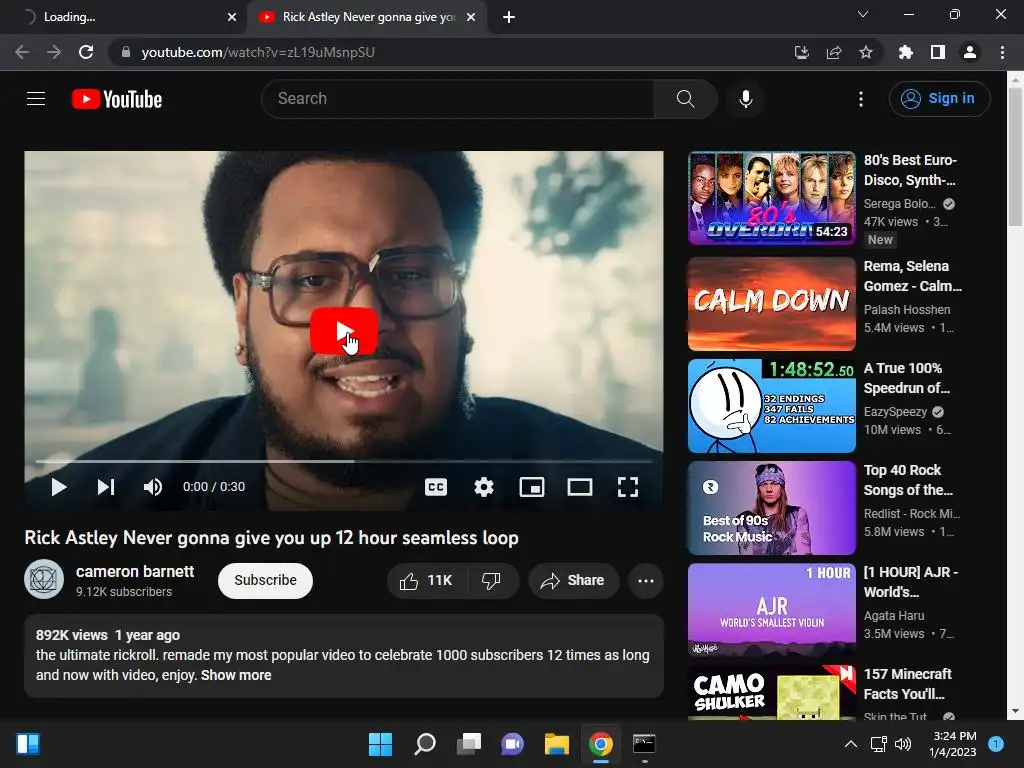Click the youtube.com address bar URL
Viewport: 1024px width, 768px height.
tap(258, 52)
